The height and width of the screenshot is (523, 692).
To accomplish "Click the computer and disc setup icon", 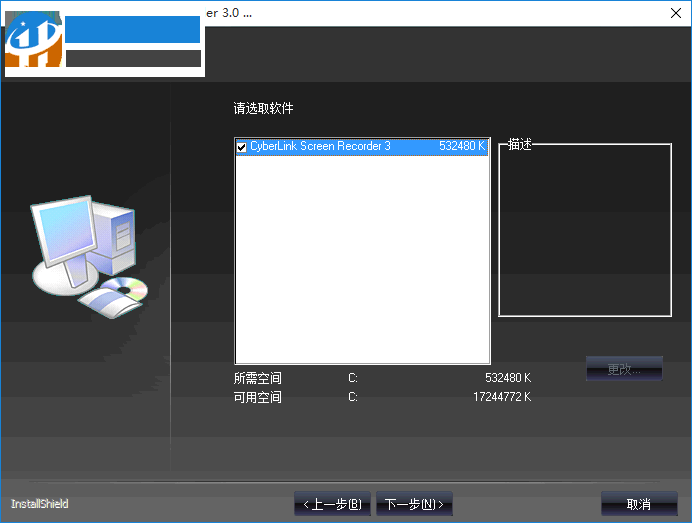I will click(90, 257).
